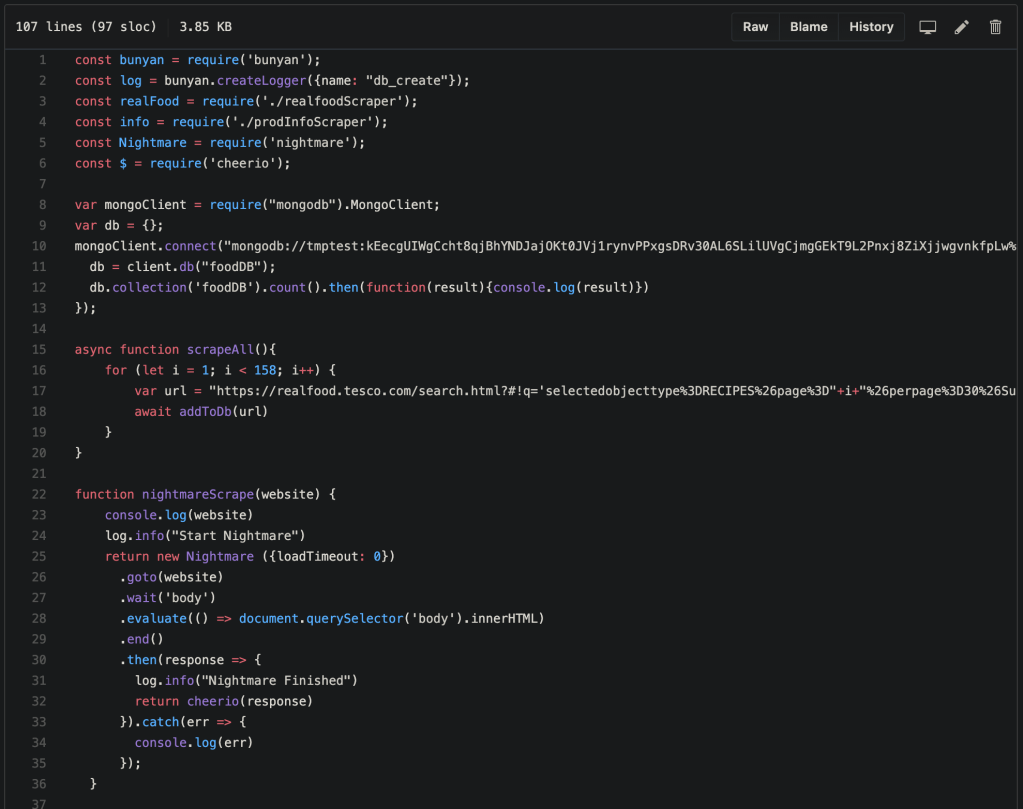Delete this file using the trash icon
This screenshot has height=809, width=1023.
[x=995, y=27]
